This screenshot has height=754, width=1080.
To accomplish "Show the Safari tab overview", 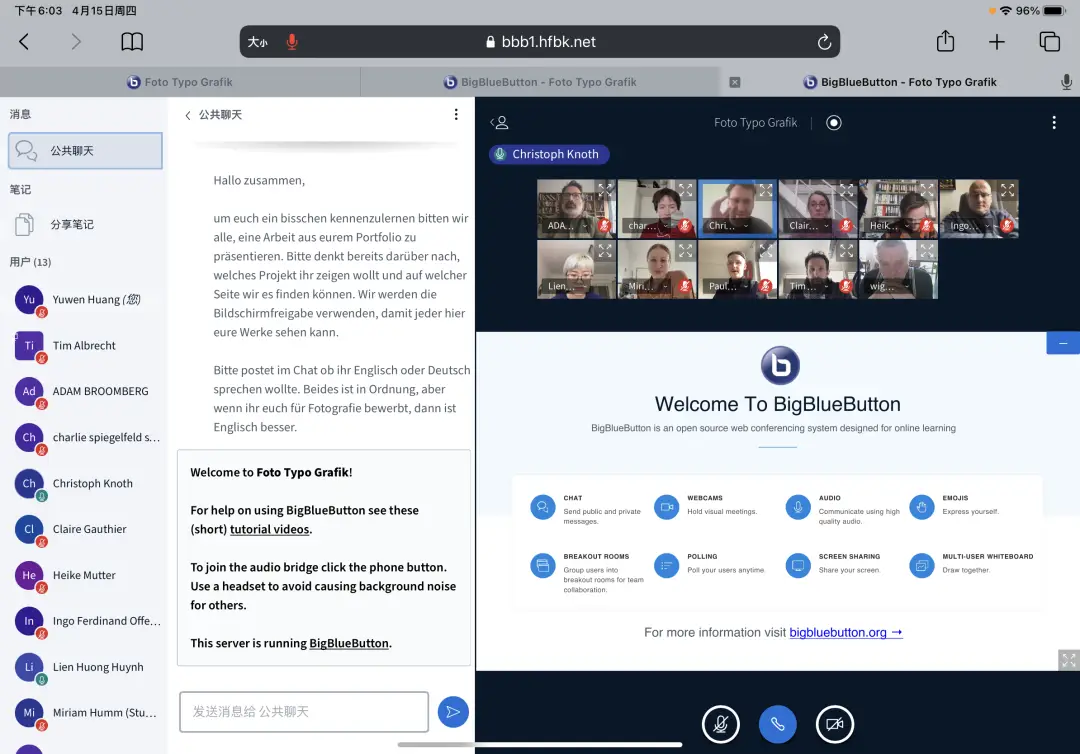I will [1049, 42].
